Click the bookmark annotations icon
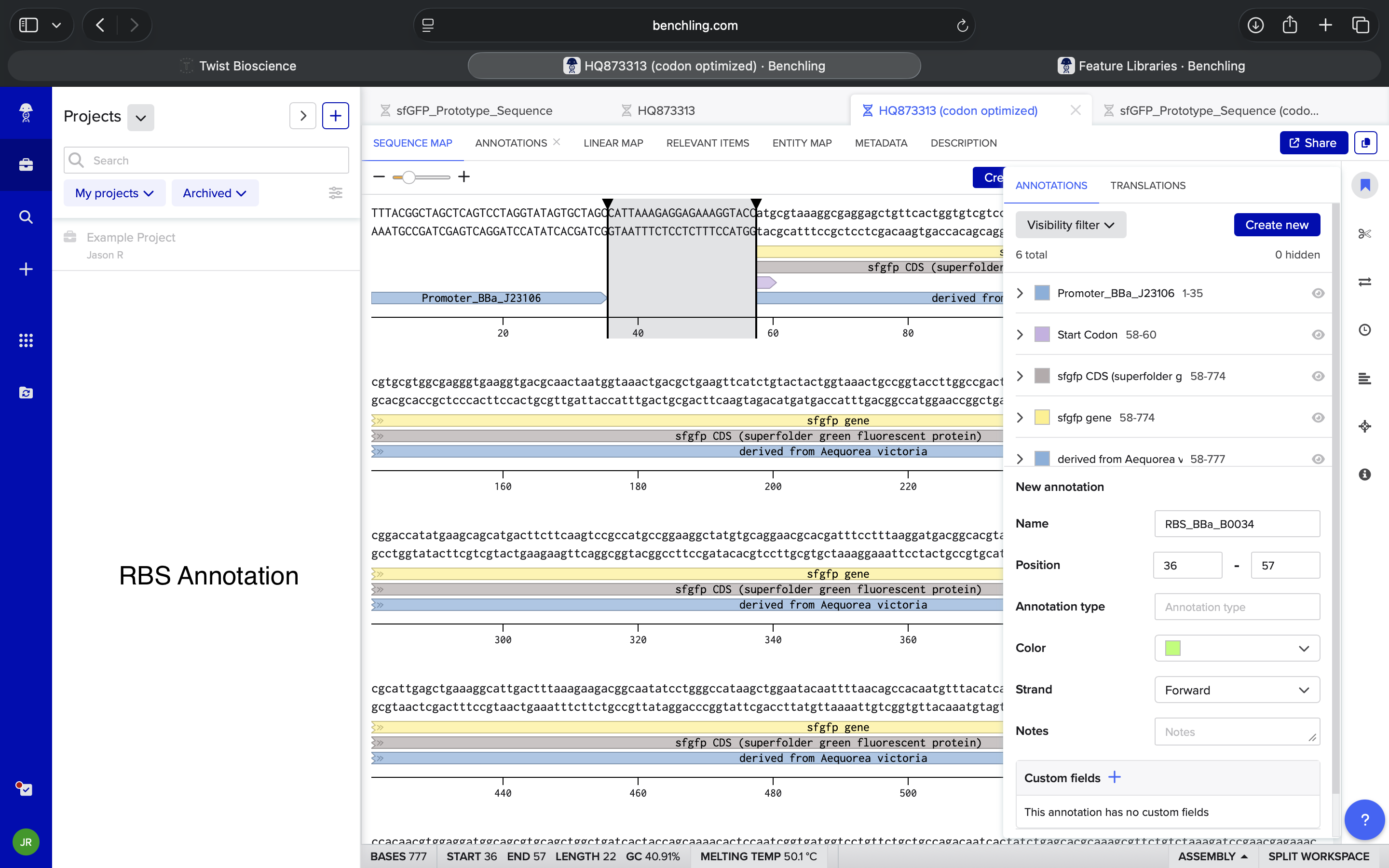The image size is (1389, 868). click(1364, 185)
